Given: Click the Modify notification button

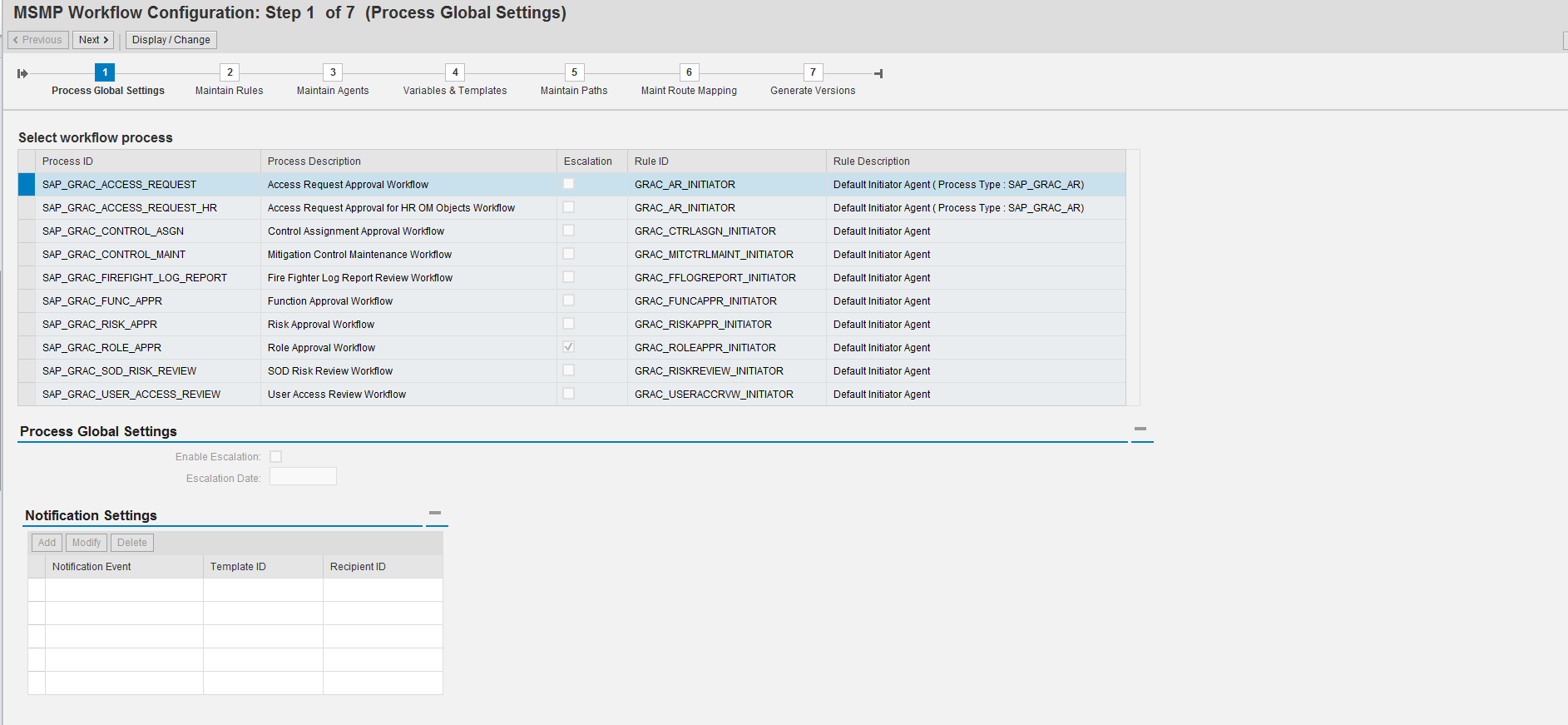Looking at the screenshot, I should [x=87, y=543].
